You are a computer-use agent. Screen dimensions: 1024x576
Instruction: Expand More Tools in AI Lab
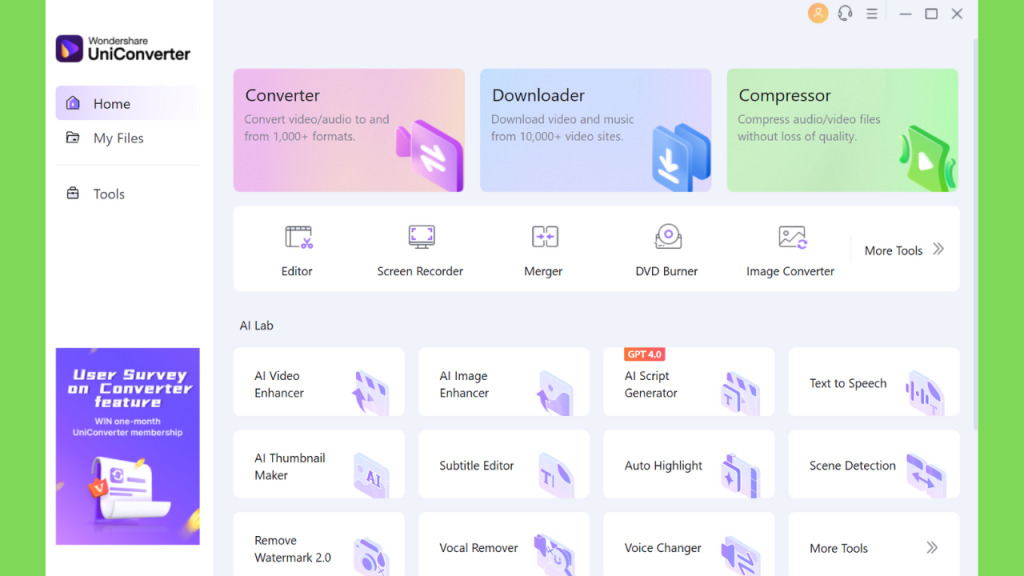pyautogui.click(x=873, y=548)
